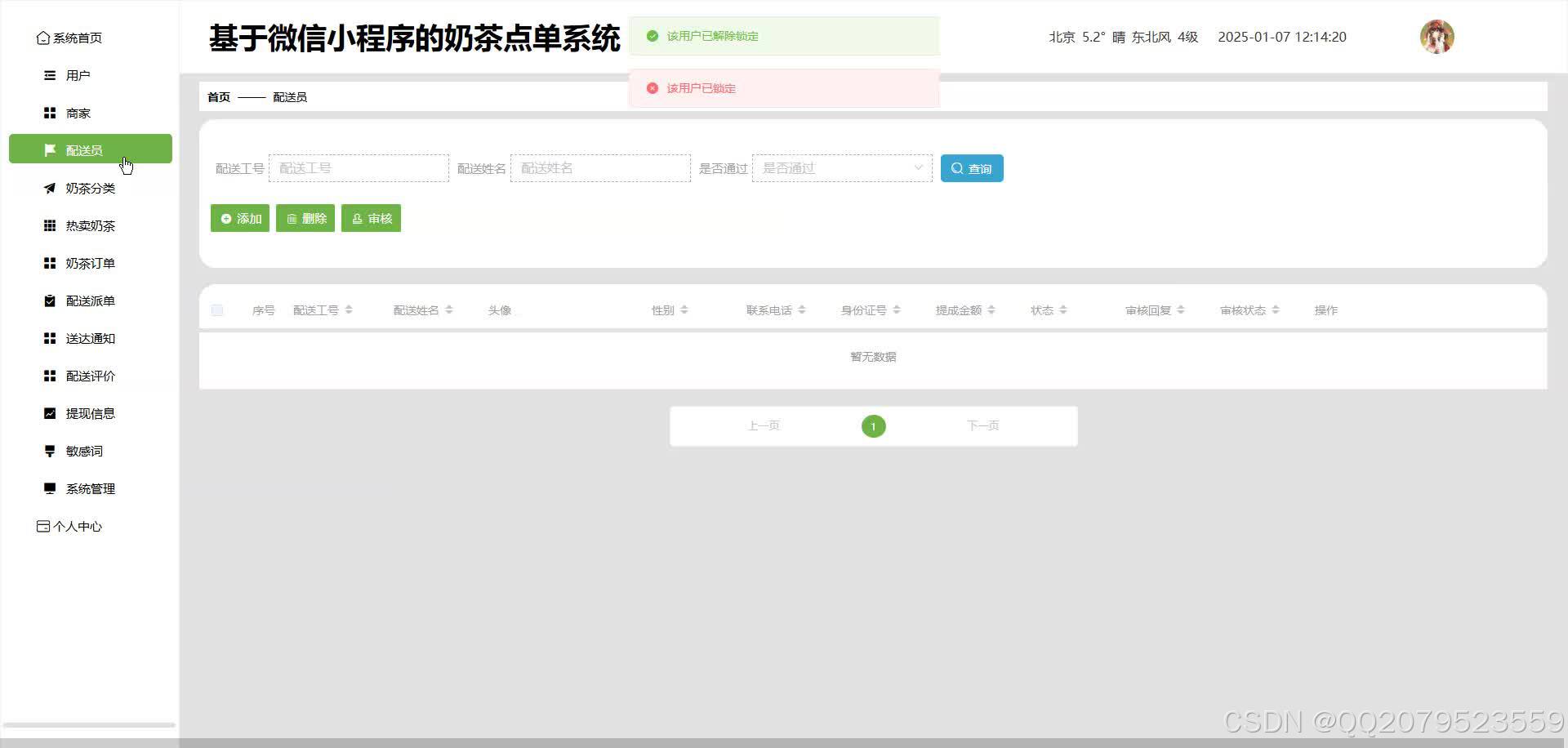The height and width of the screenshot is (748, 1568).
Task: Toggle sorting on the 提成金额 column
Action: (992, 309)
